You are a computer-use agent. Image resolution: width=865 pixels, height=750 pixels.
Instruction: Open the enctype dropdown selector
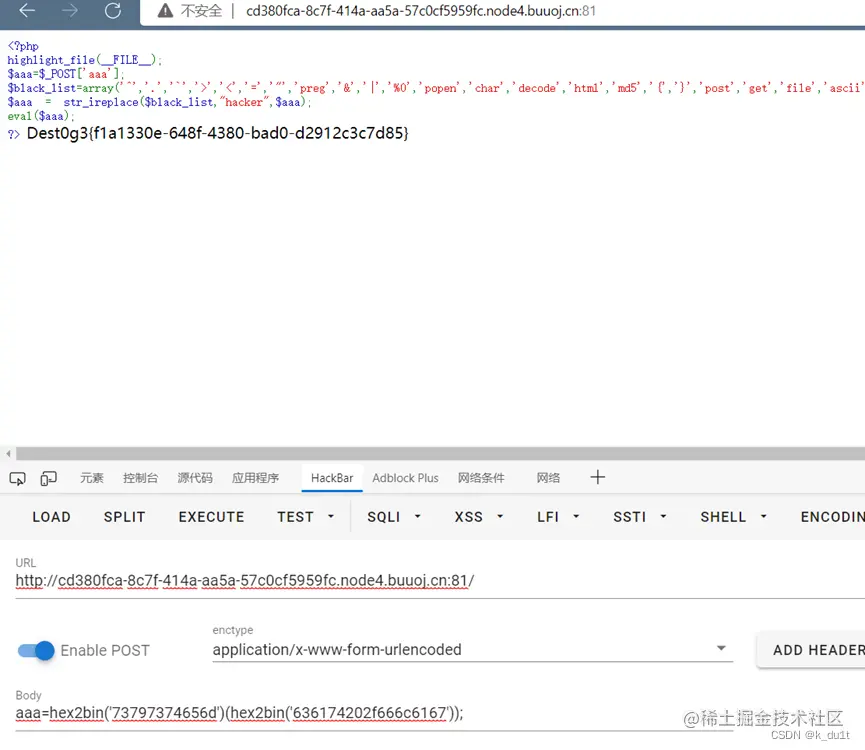pos(472,650)
